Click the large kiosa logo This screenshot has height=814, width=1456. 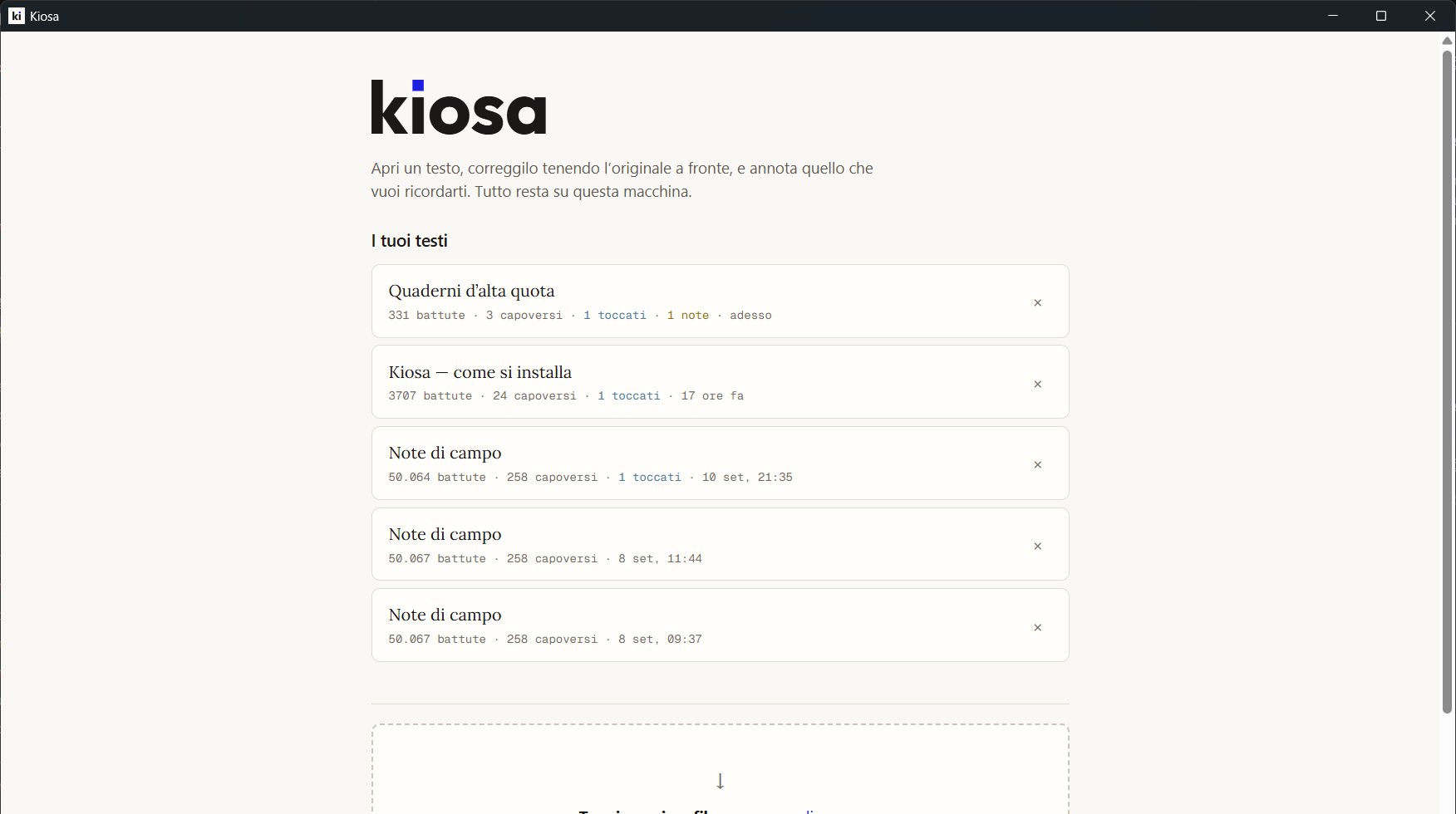point(459,107)
